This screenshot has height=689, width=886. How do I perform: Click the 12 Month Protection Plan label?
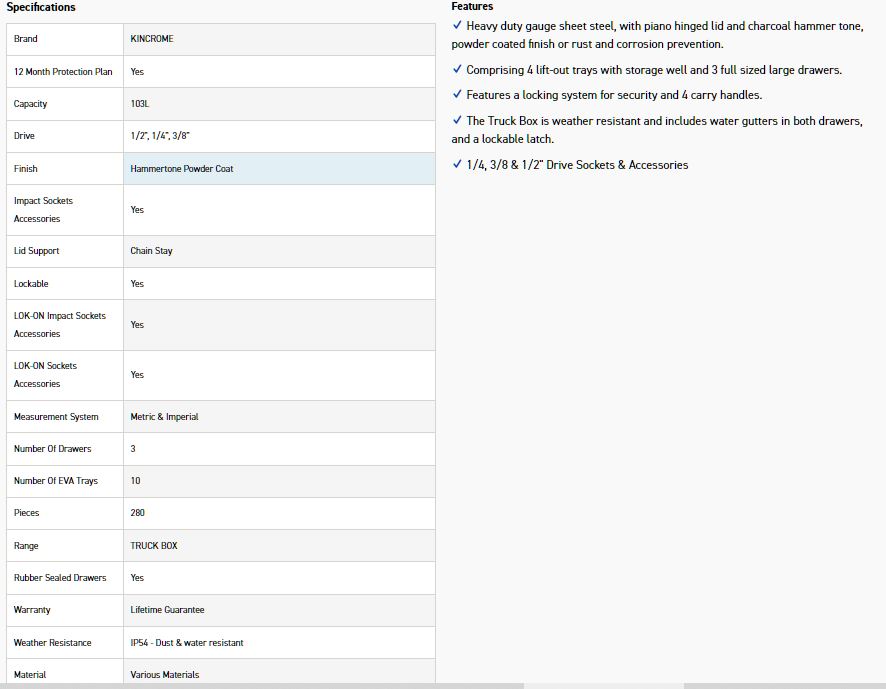(63, 72)
